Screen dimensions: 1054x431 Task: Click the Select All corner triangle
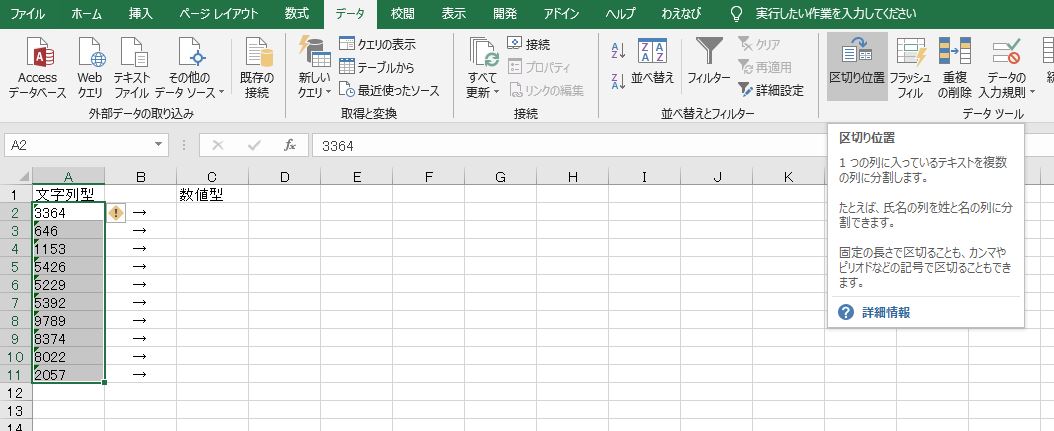tap(23, 177)
